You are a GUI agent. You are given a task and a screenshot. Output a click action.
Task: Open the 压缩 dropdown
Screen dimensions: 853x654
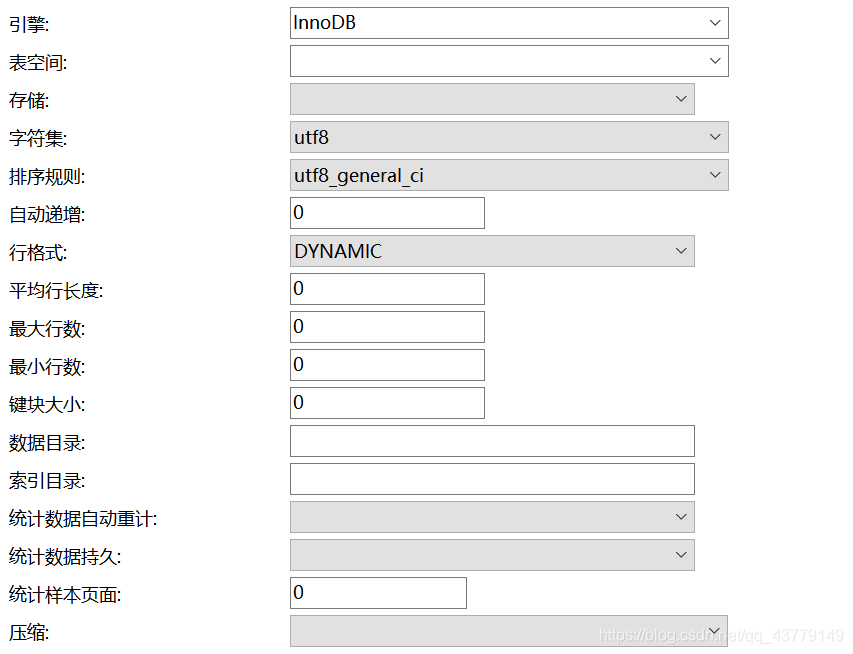(490, 631)
